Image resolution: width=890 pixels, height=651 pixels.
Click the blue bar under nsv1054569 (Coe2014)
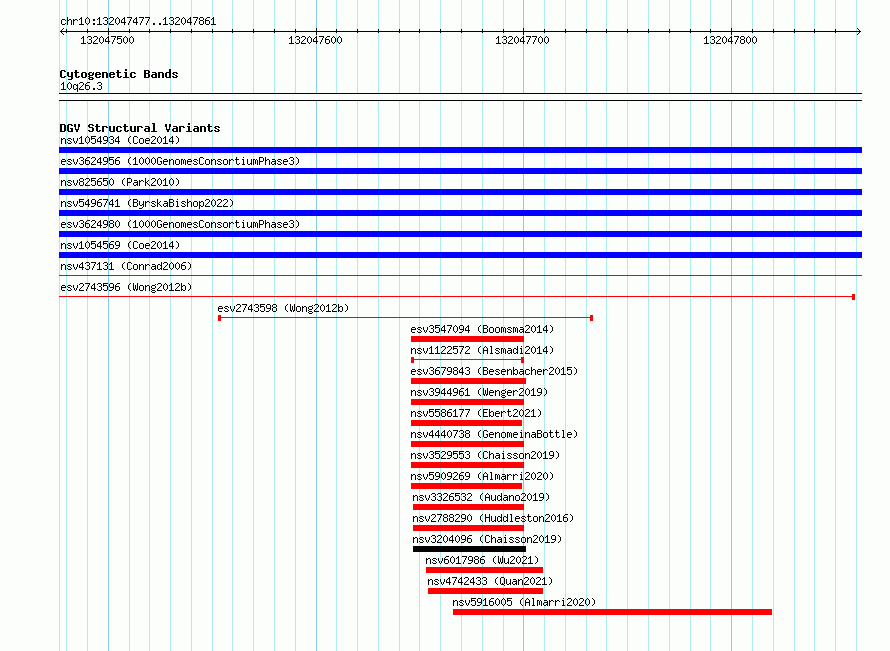click(x=460, y=255)
